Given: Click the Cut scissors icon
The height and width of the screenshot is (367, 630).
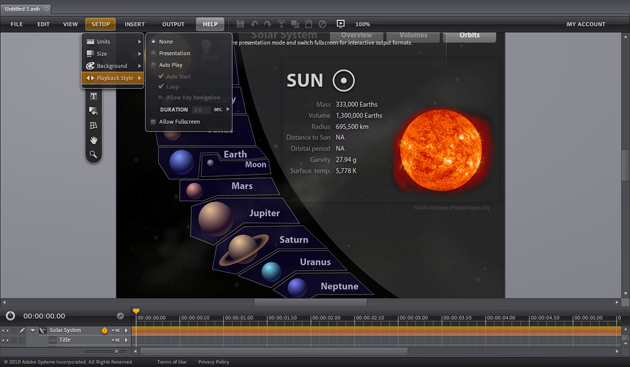Looking at the screenshot, I should coord(281,24).
